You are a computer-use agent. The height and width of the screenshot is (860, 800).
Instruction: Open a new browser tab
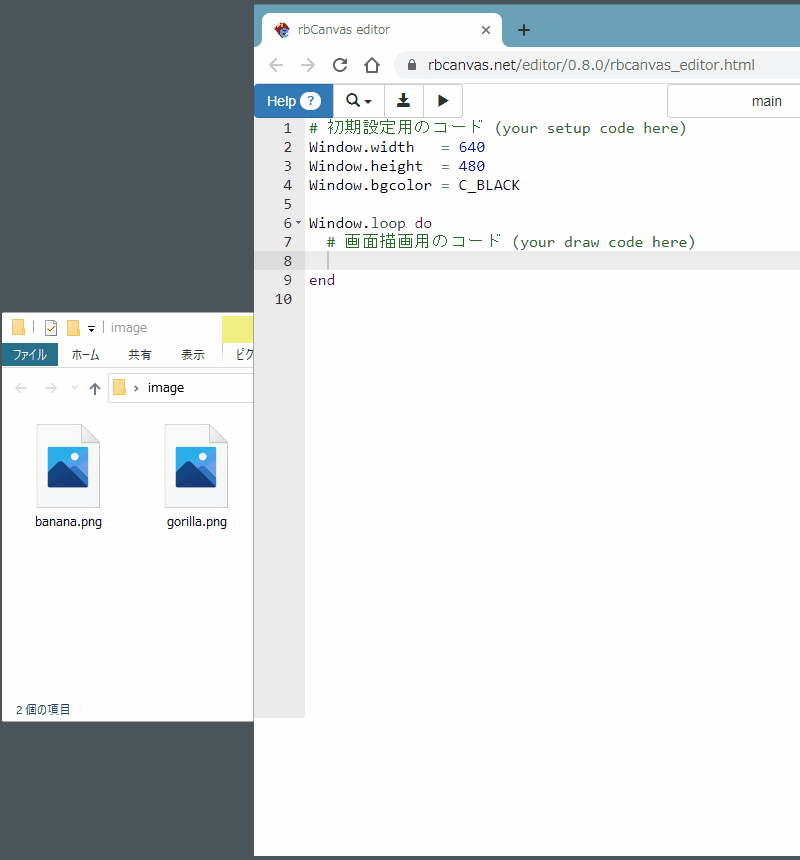(524, 30)
